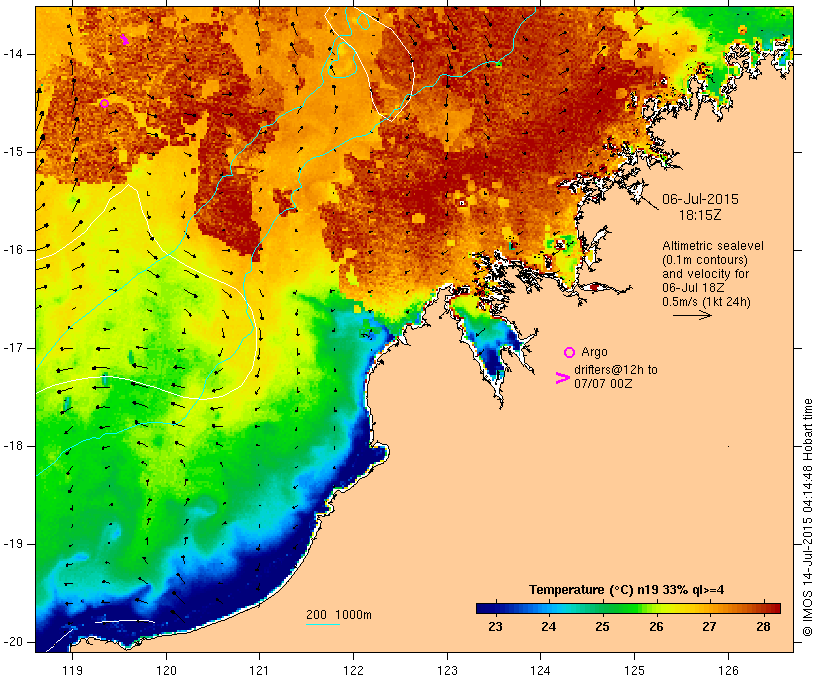Viewport: 820px width, 680px height.
Task: Click the '06-Jul-2015' date text
Action: [x=700, y=199]
